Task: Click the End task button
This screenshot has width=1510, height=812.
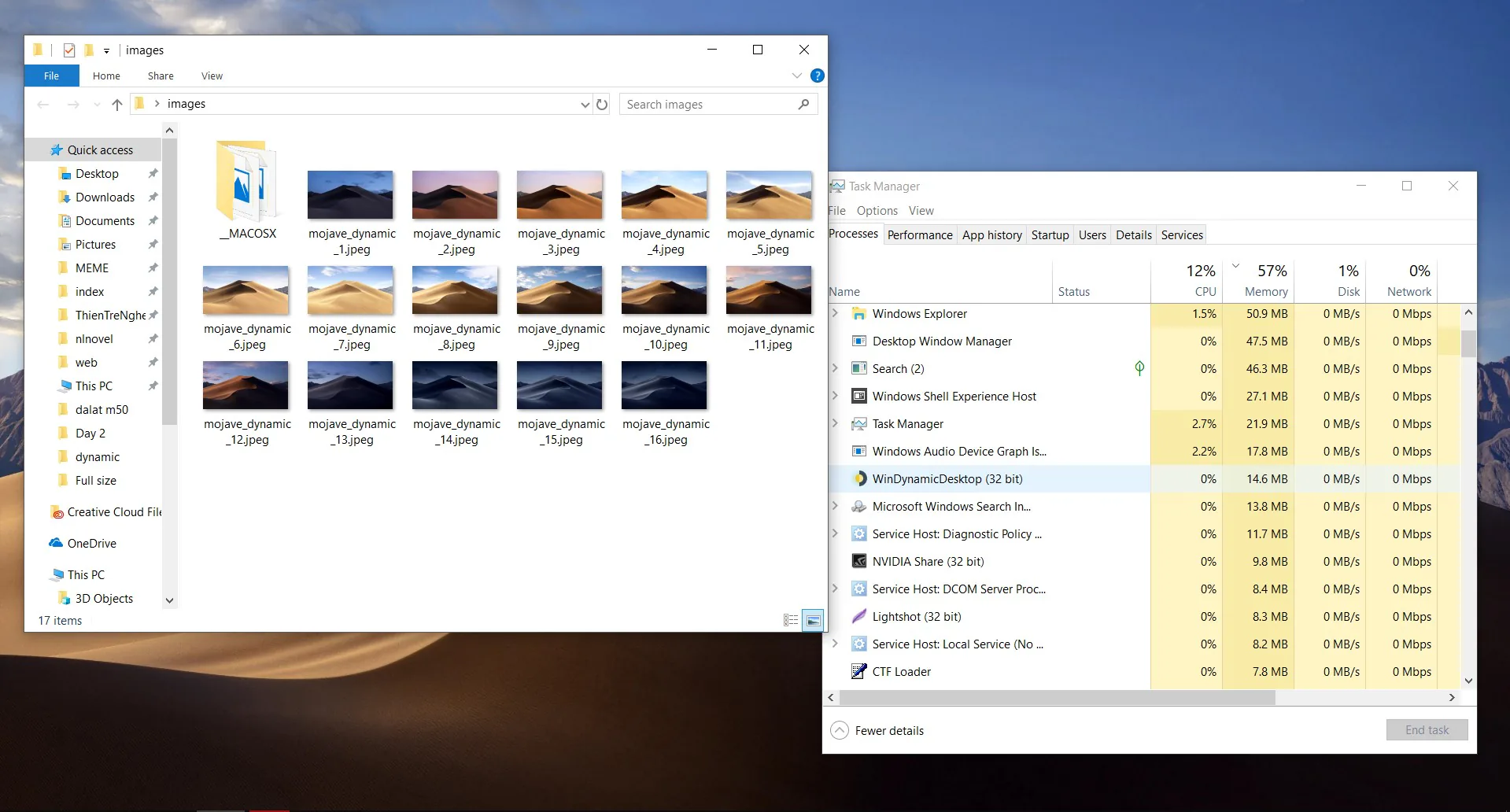Action: point(1427,729)
